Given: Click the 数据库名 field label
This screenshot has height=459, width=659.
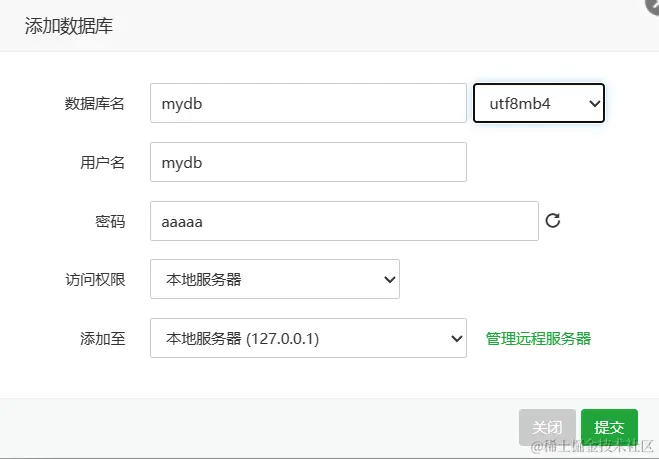Looking at the screenshot, I should [x=95, y=104].
